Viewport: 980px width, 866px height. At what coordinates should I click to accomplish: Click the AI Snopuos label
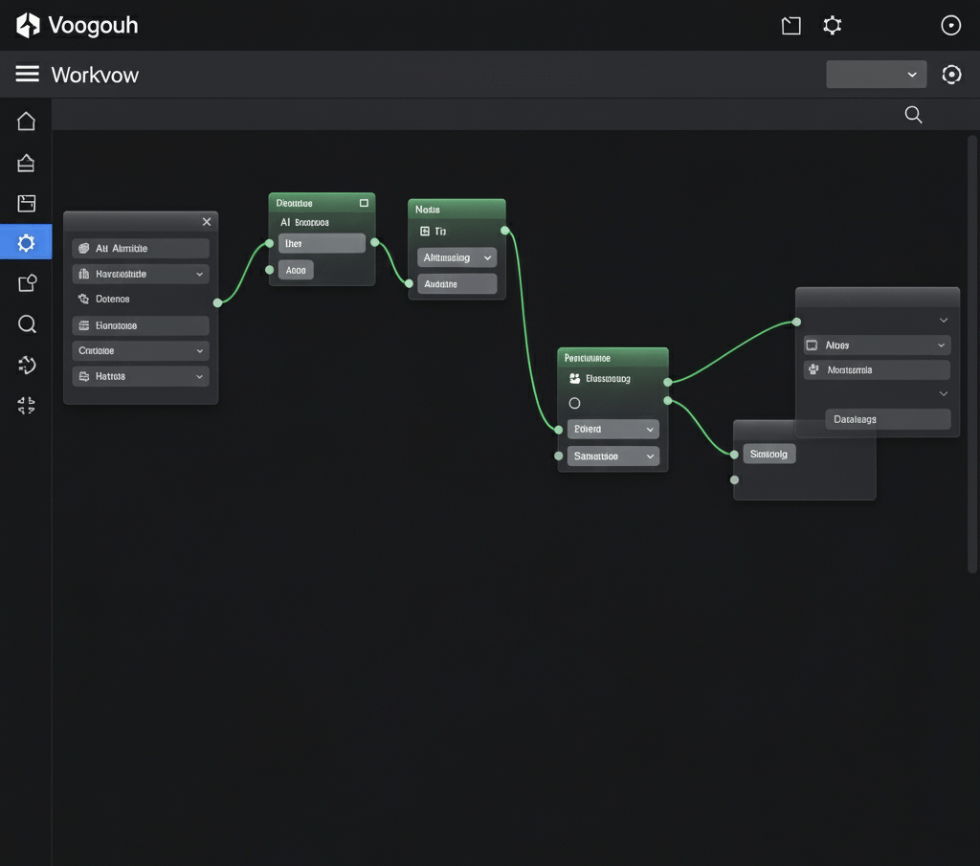(304, 222)
